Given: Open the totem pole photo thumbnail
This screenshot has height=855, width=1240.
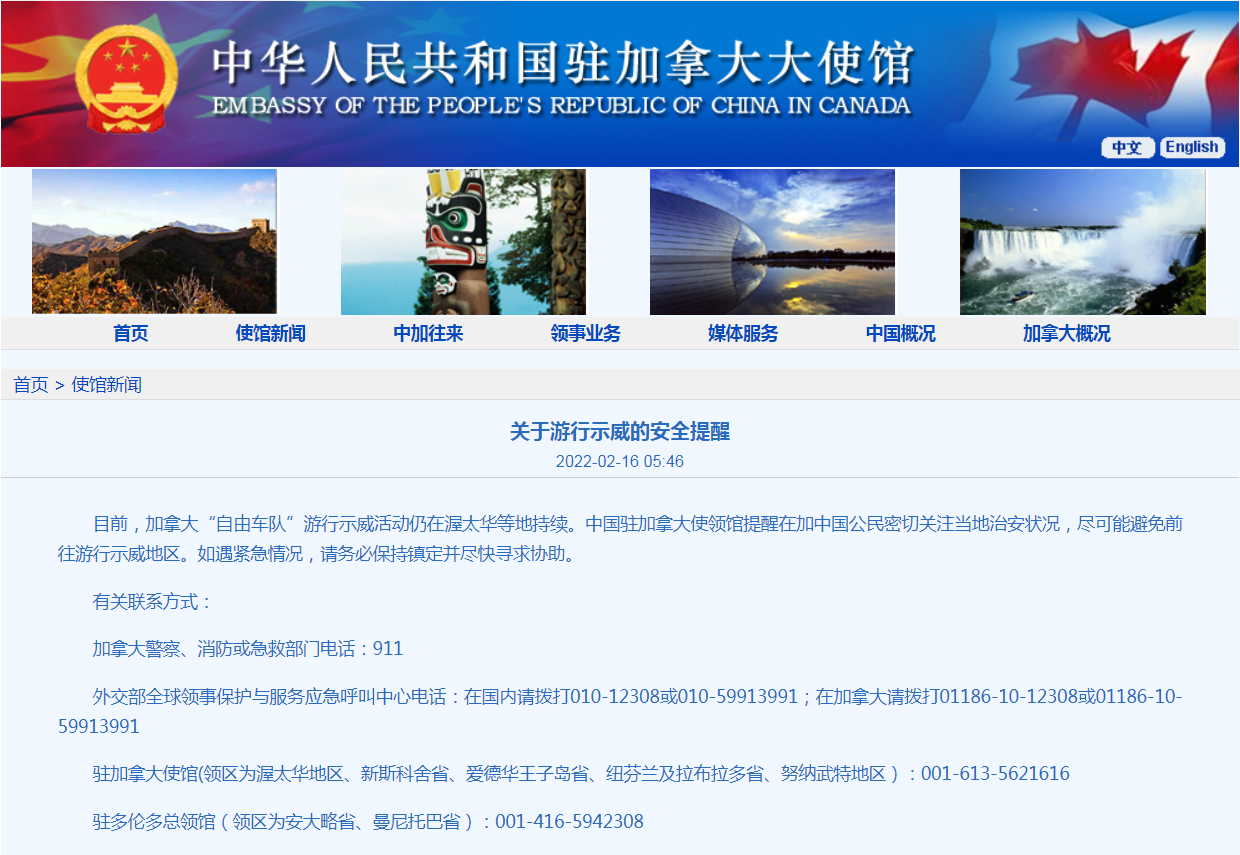Looking at the screenshot, I should coord(463,242).
